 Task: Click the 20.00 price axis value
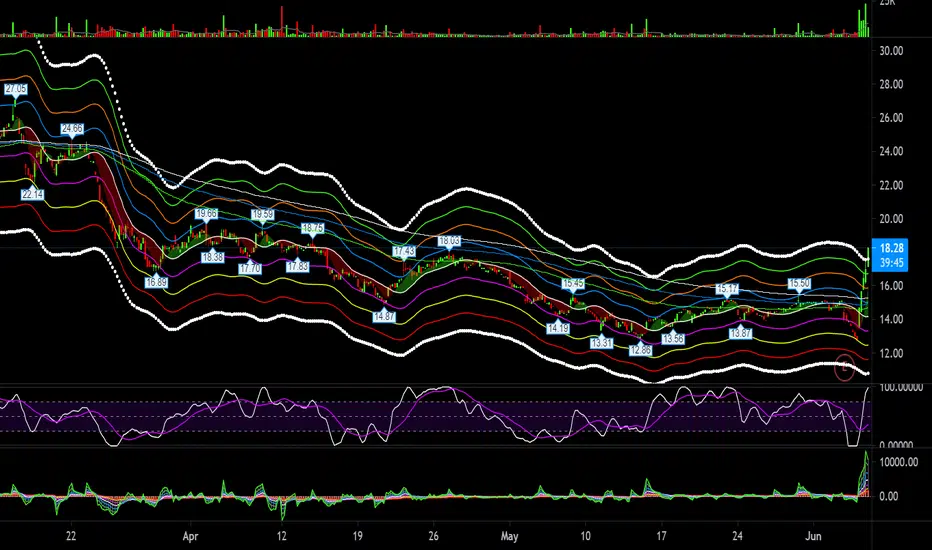[x=891, y=219]
